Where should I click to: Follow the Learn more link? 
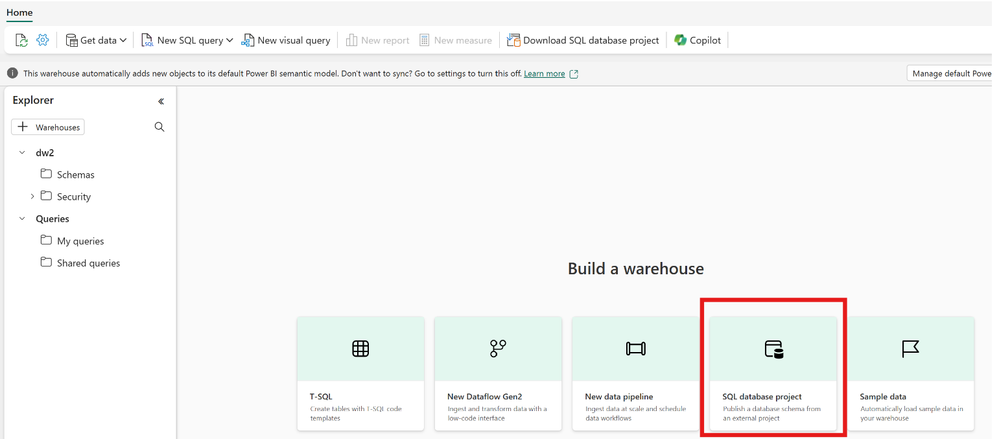(544, 74)
